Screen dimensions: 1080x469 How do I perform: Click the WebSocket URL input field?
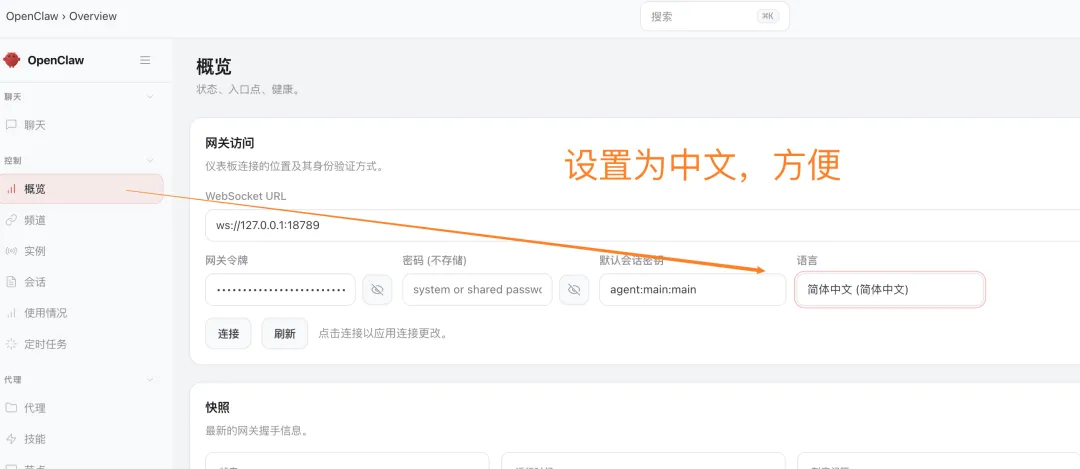pyautogui.click(x=643, y=225)
